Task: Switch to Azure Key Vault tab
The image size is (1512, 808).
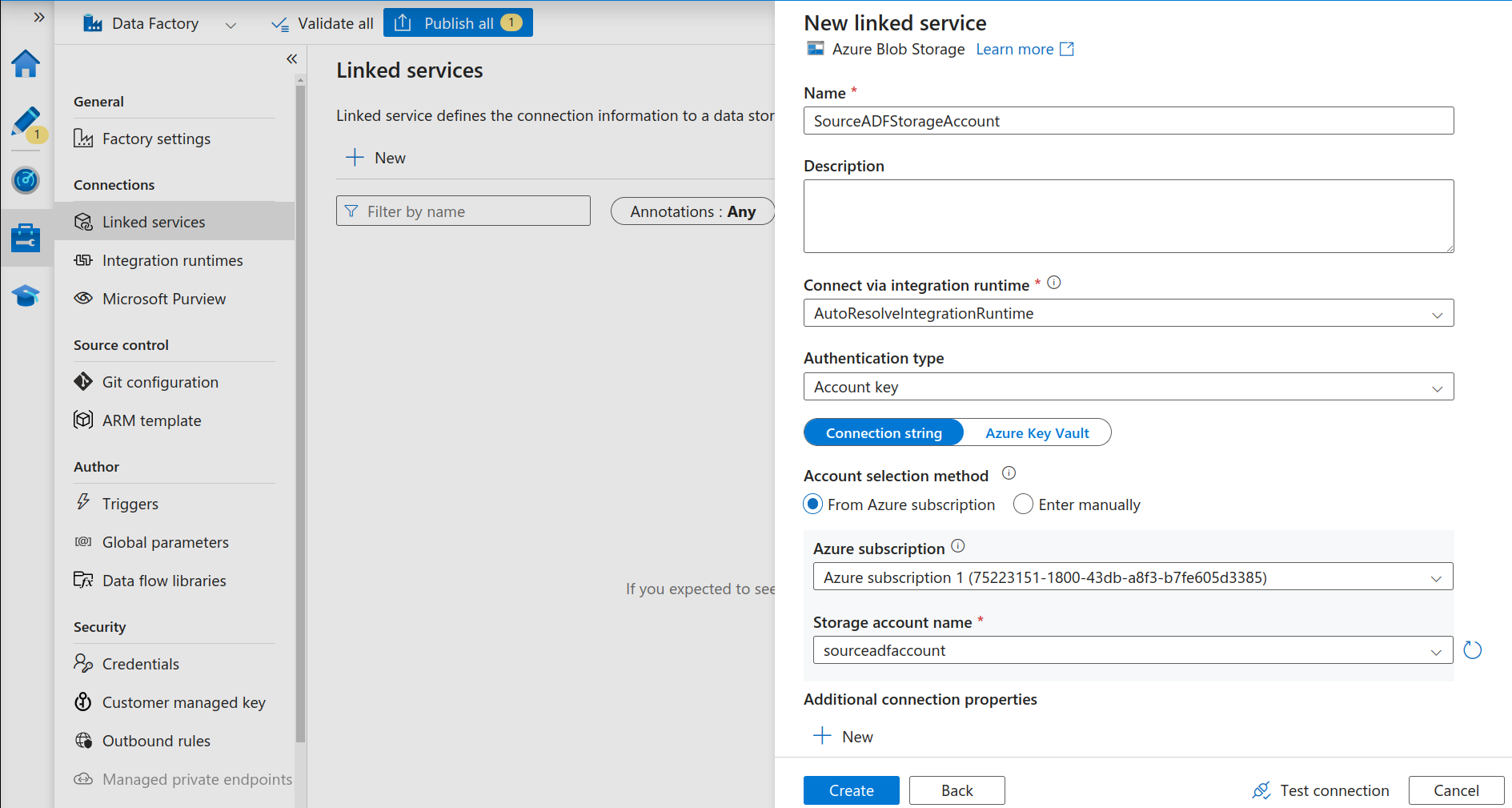Action: 1037,432
